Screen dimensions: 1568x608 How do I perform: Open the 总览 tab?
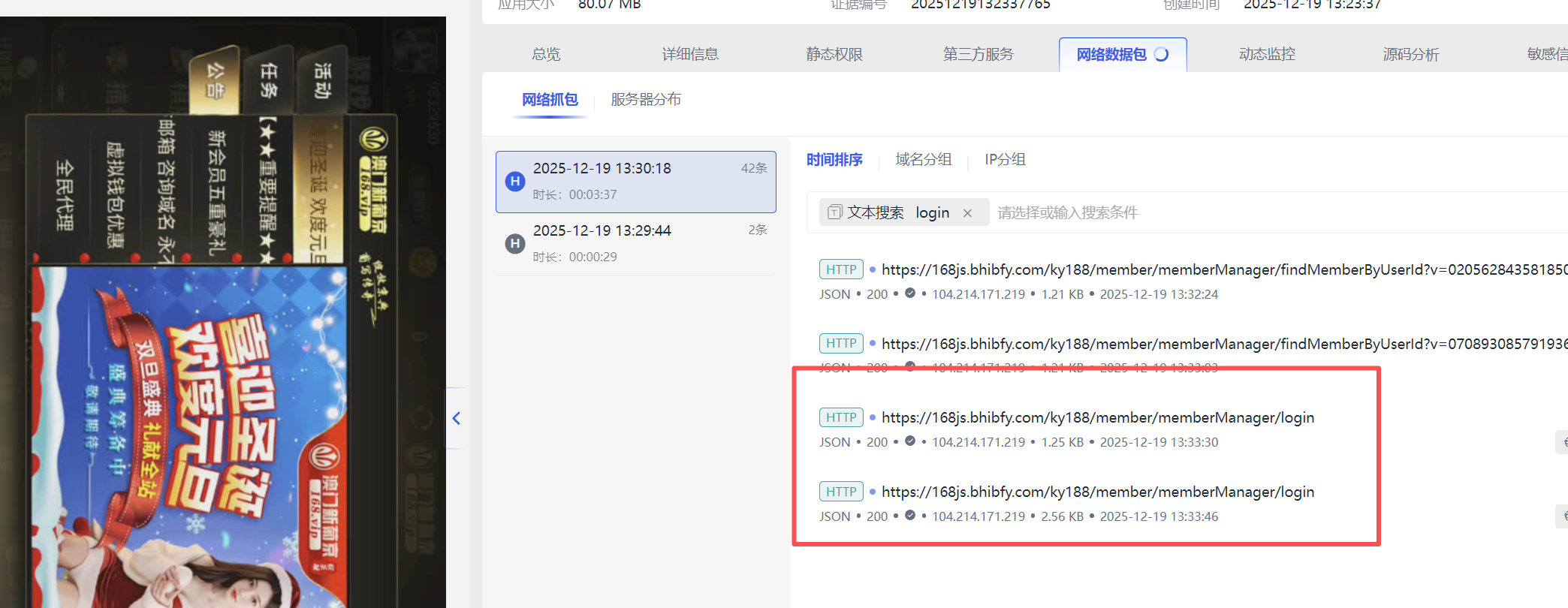tap(546, 54)
